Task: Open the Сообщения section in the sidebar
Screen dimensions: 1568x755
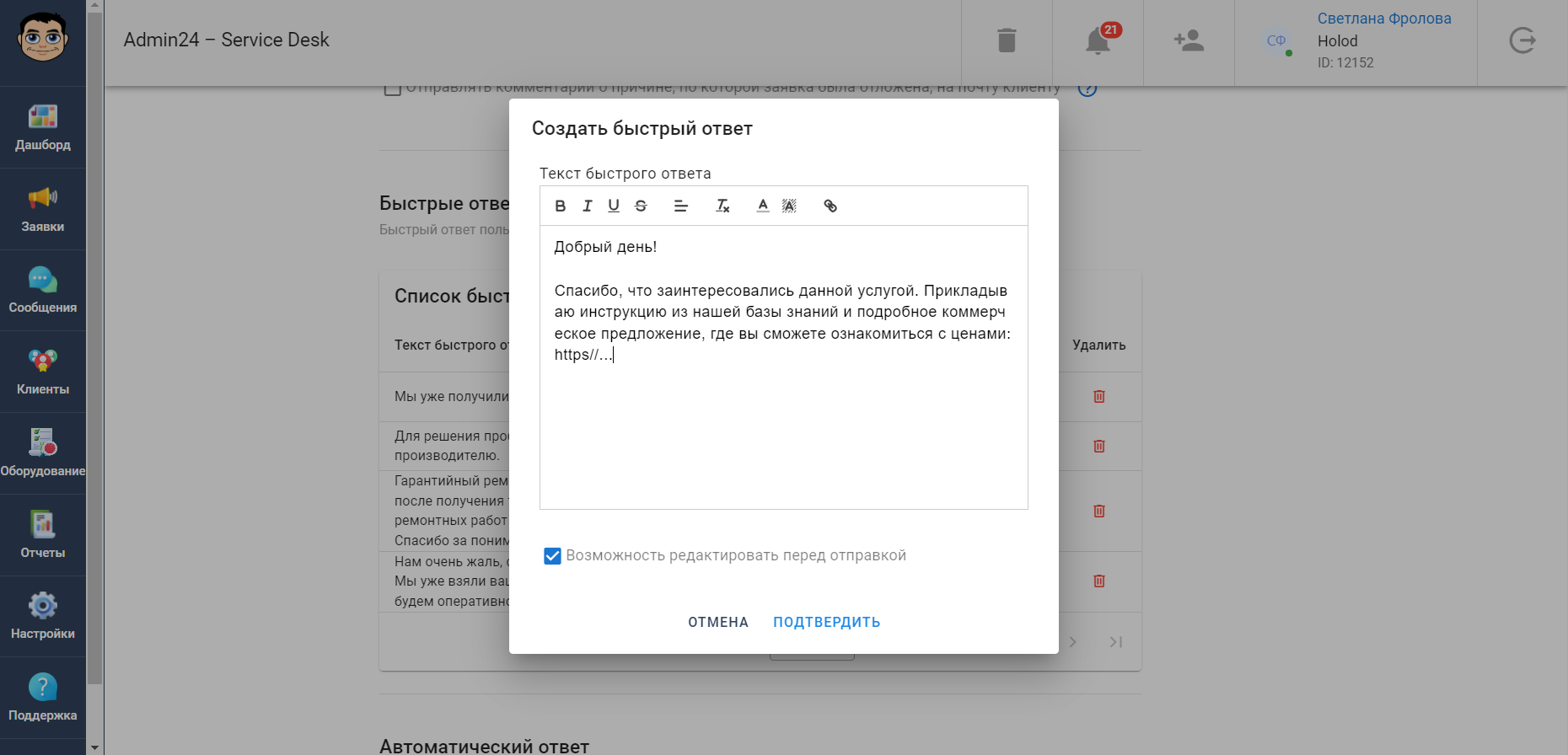Action: (43, 291)
